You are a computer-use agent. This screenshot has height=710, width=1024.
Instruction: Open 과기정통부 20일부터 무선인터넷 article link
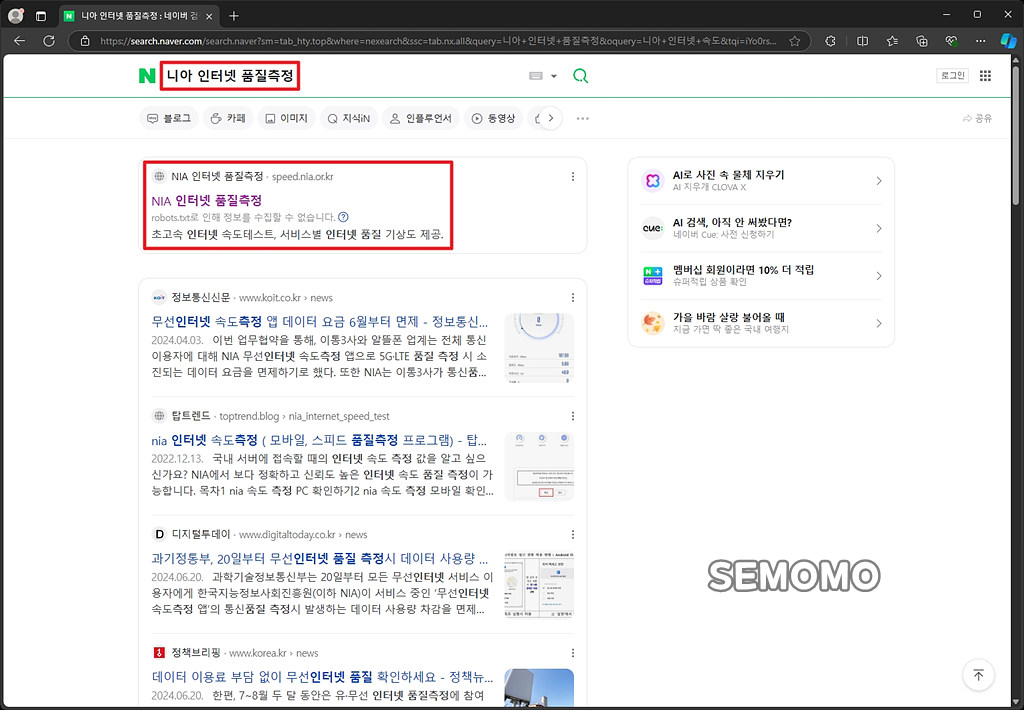319,558
